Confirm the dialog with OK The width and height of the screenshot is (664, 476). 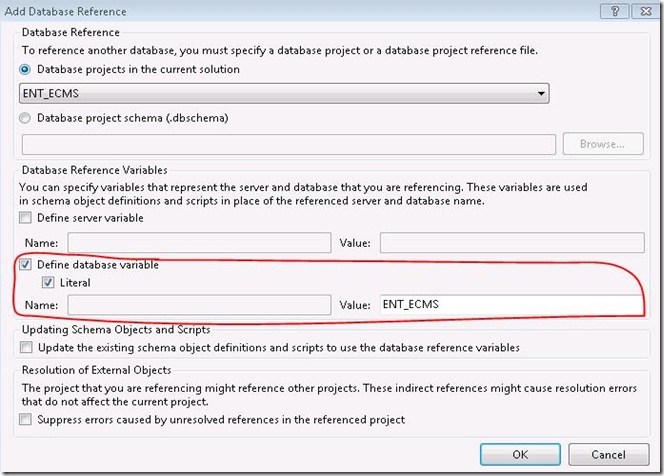point(519,453)
